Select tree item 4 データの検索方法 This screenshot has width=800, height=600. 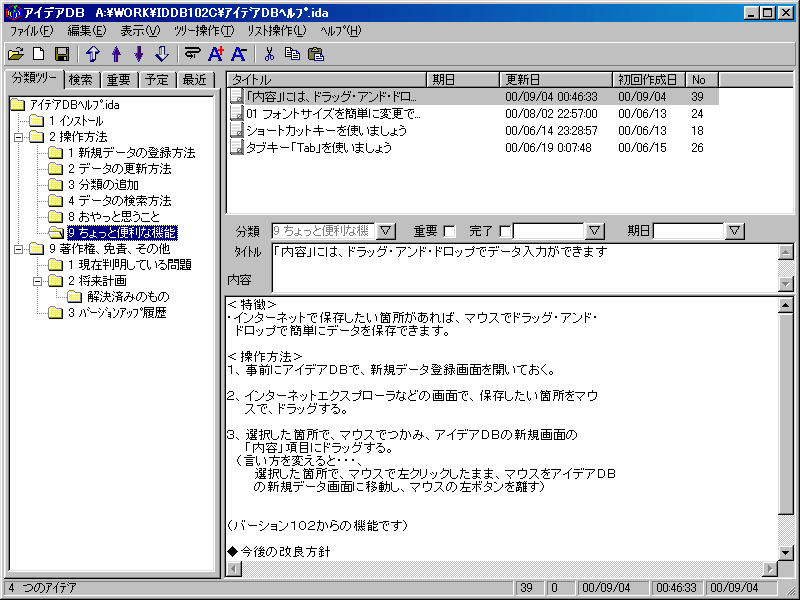(x=119, y=201)
